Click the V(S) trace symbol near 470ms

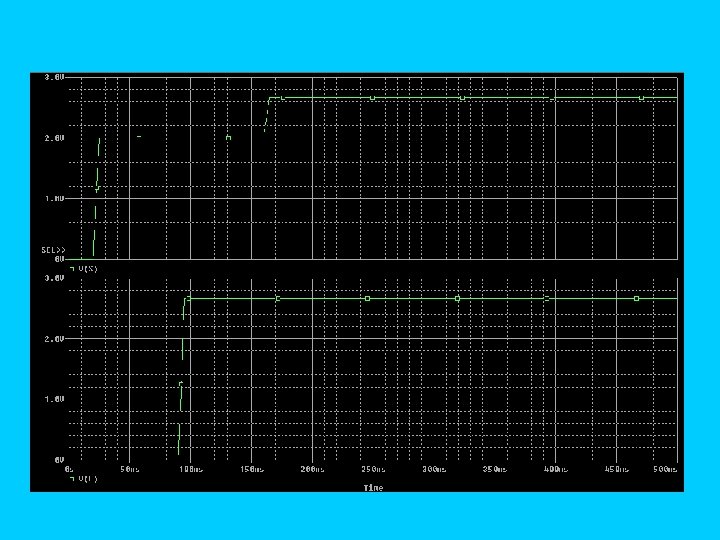[641, 98]
